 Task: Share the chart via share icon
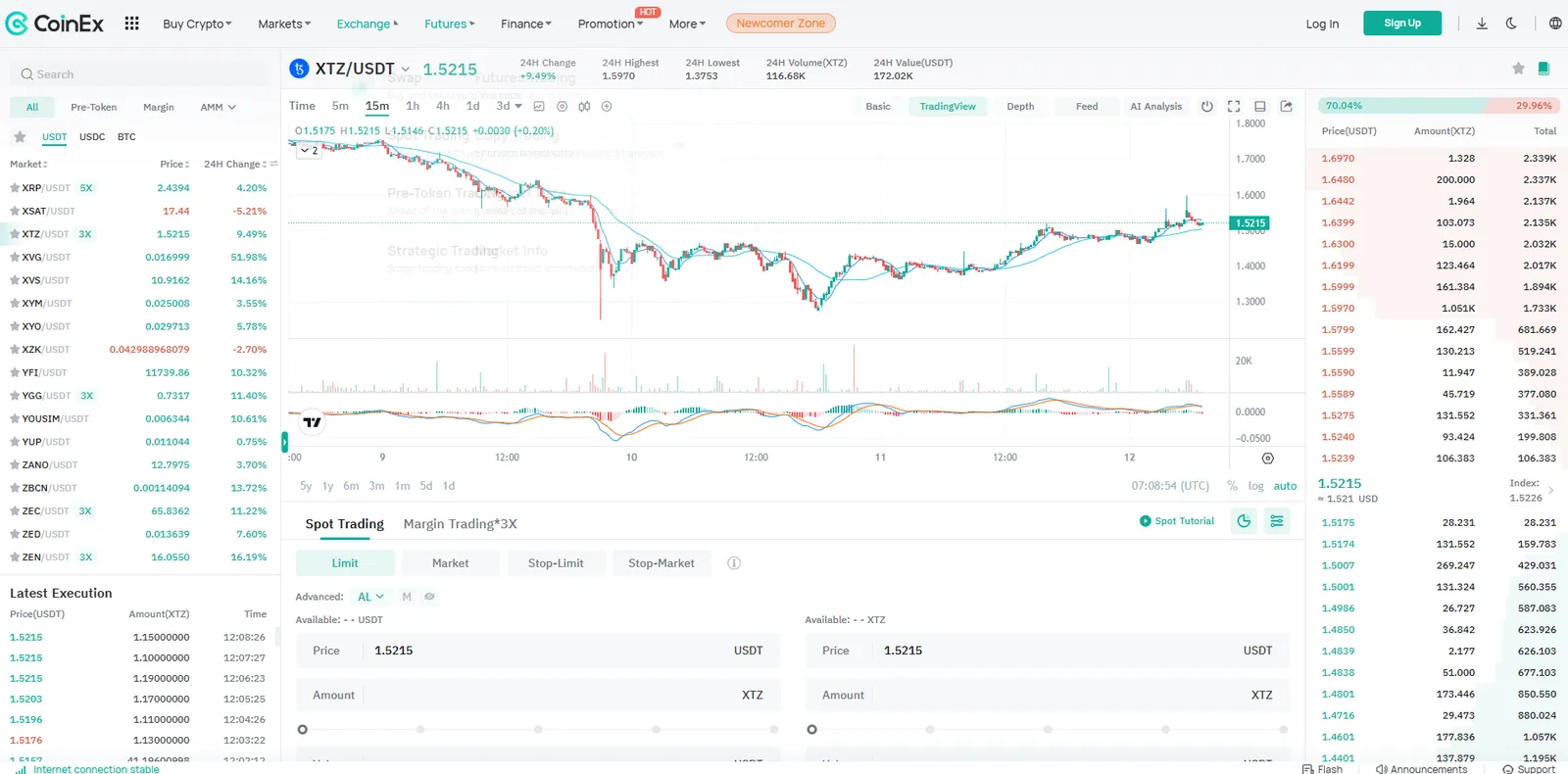[1287, 106]
